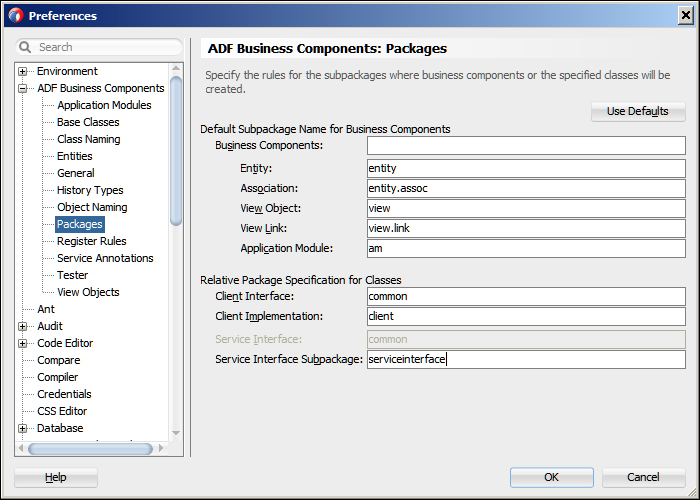The height and width of the screenshot is (500, 700).
Task: Click the tree horizontal scrollbar thumb
Action: [x=91, y=449]
